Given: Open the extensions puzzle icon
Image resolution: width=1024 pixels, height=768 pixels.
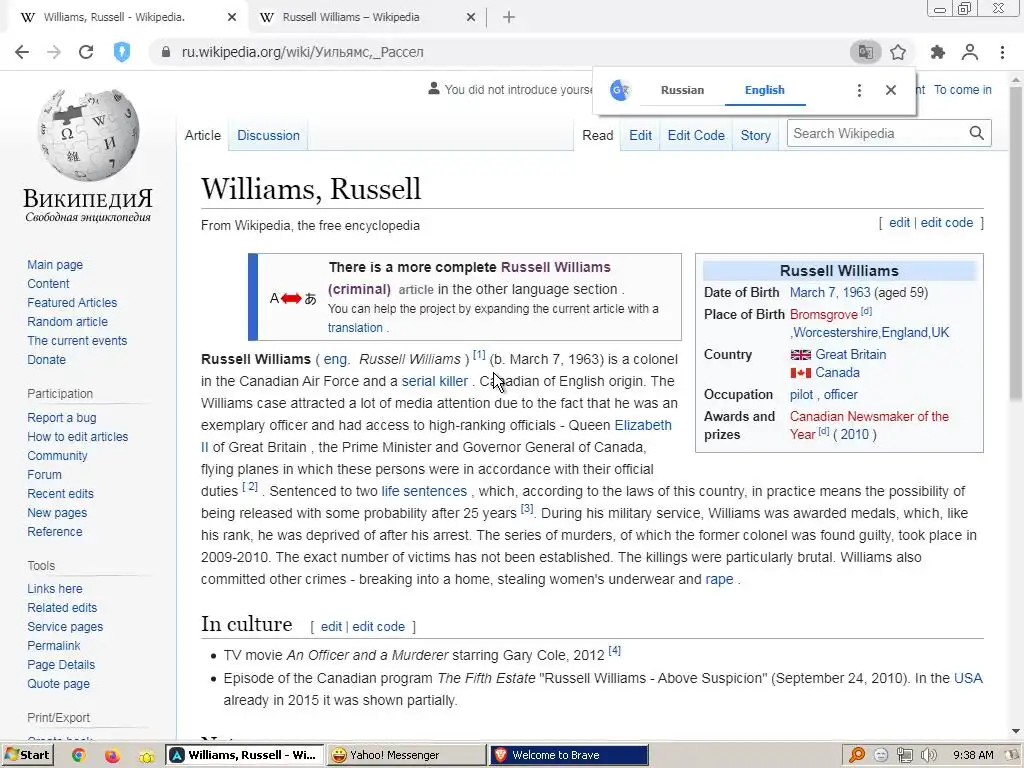Looking at the screenshot, I should (938, 52).
